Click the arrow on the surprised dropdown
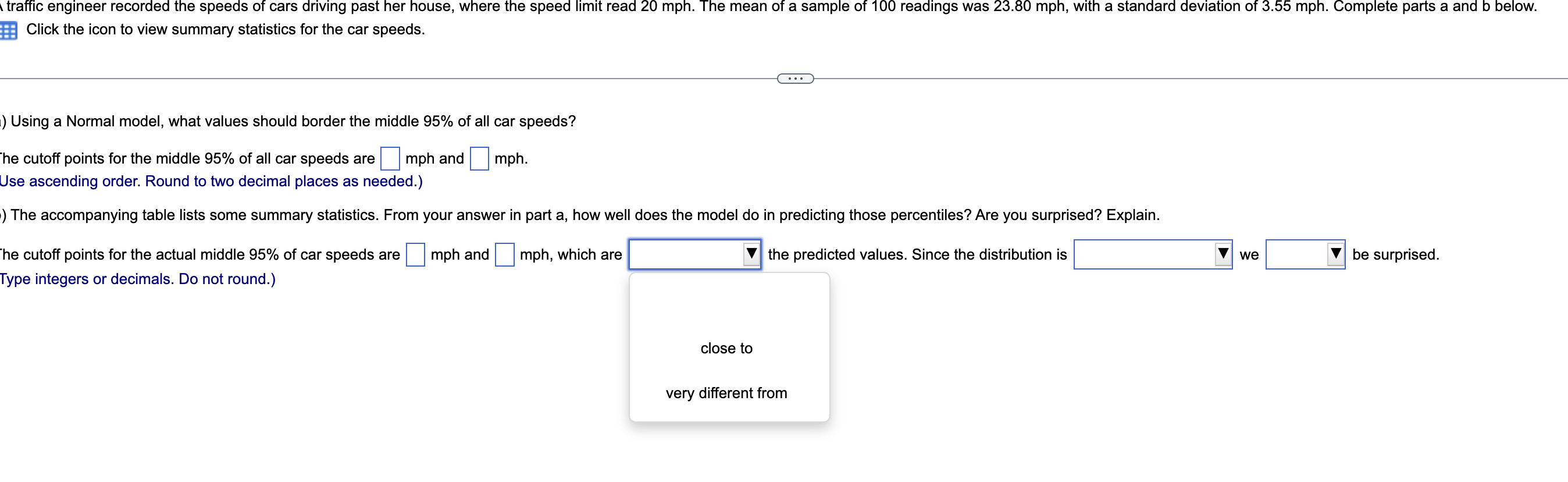Viewport: 1568px width, 482px height. (1334, 255)
